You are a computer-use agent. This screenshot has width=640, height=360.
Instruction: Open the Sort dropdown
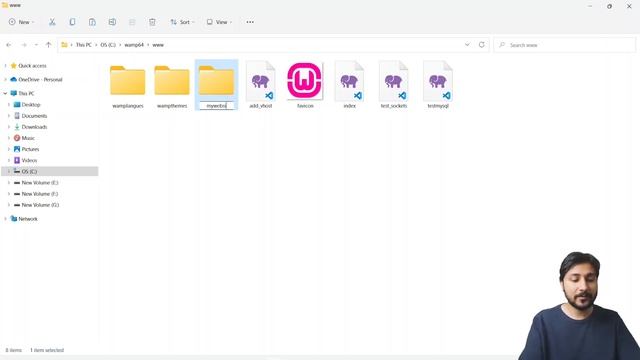(182, 22)
